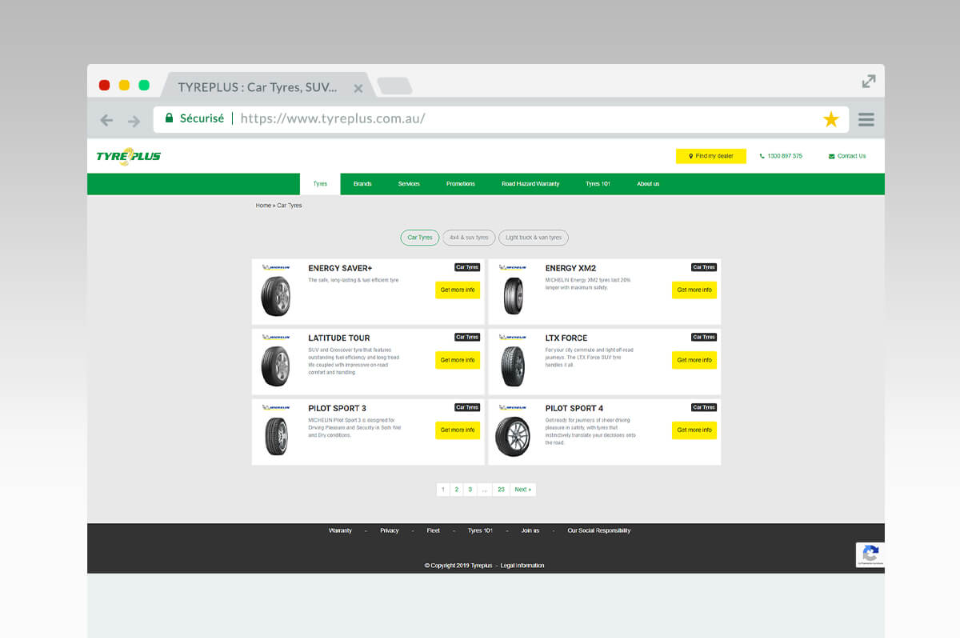Click the Michelin logo on Energy Saver+ card
This screenshot has height=638, width=960.
coord(276,268)
